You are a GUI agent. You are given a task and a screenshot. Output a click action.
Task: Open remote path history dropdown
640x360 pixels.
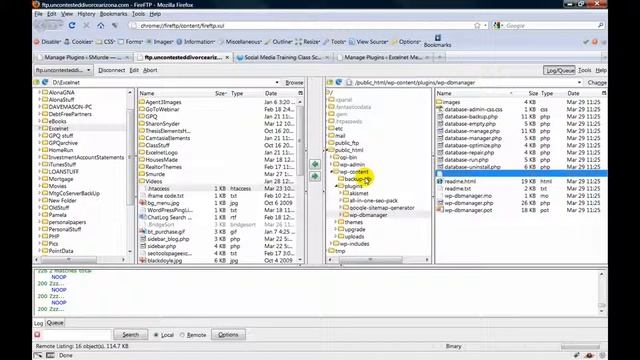point(579,82)
